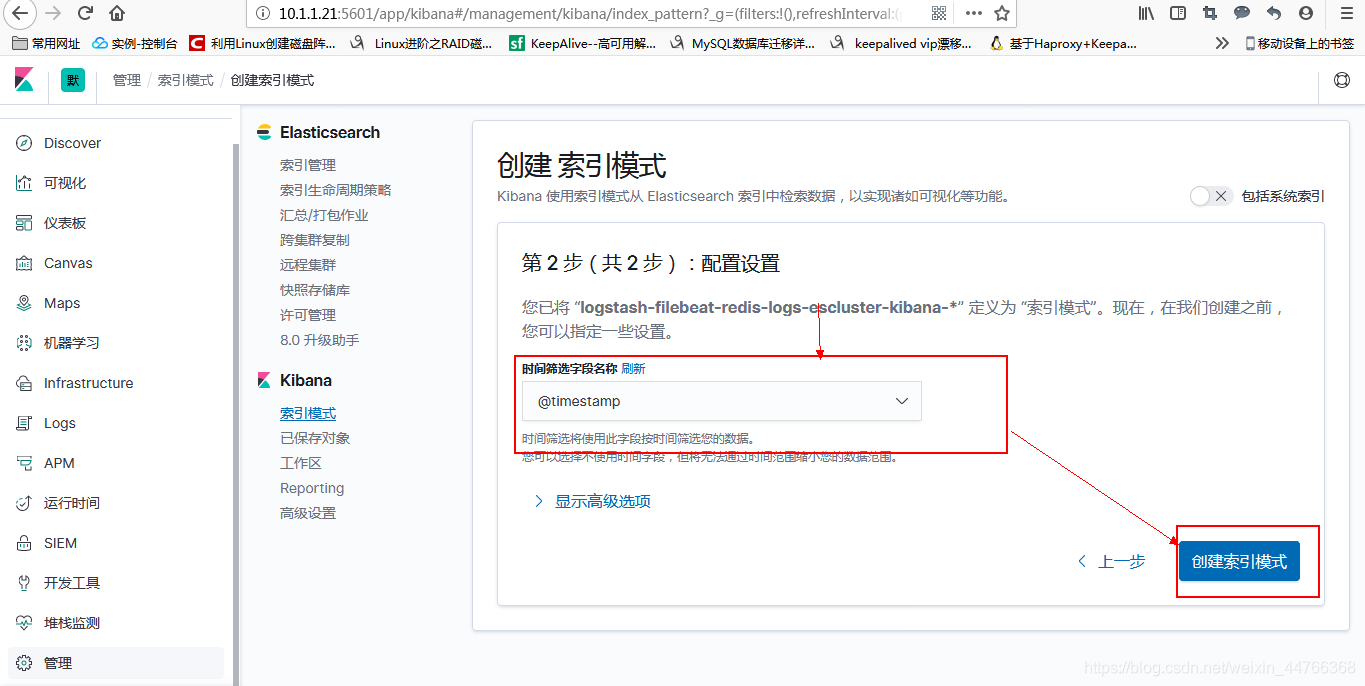Click the 创建索引模式 button
Image resolution: width=1365 pixels, height=686 pixels.
point(1240,561)
